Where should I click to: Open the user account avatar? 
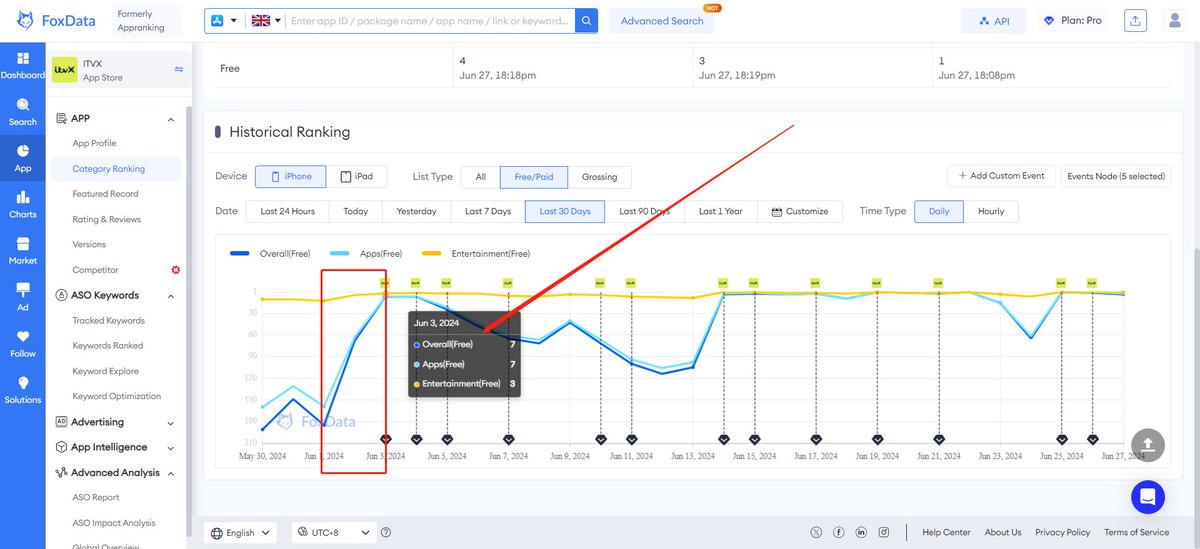pos(1174,20)
